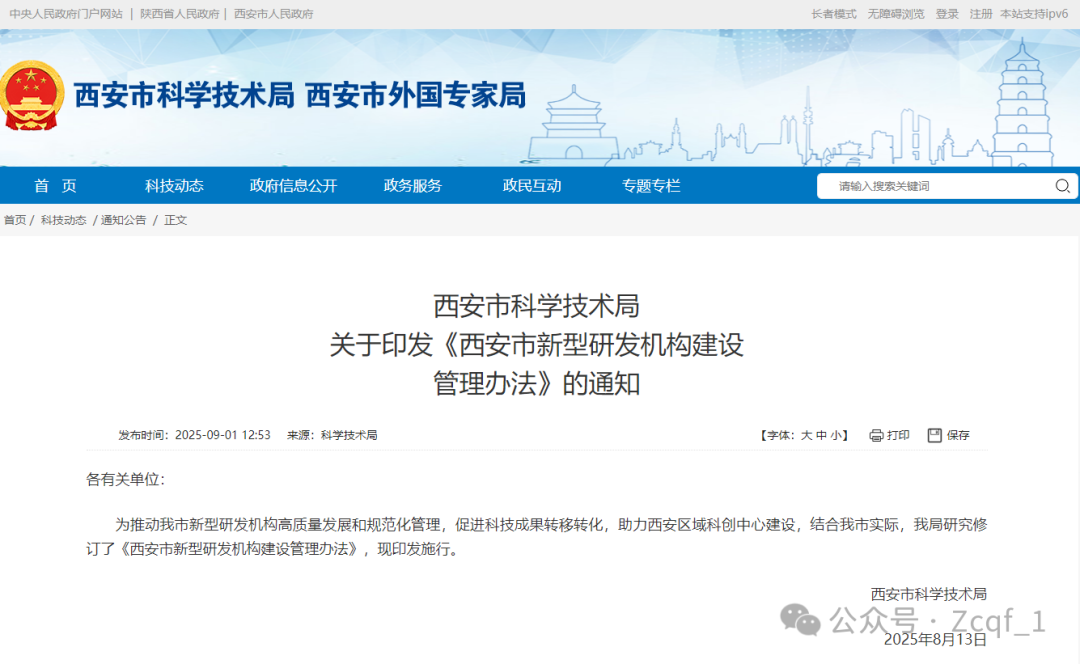Click the 登录 login link
Image resolution: width=1080 pixels, height=664 pixels.
coord(946,14)
